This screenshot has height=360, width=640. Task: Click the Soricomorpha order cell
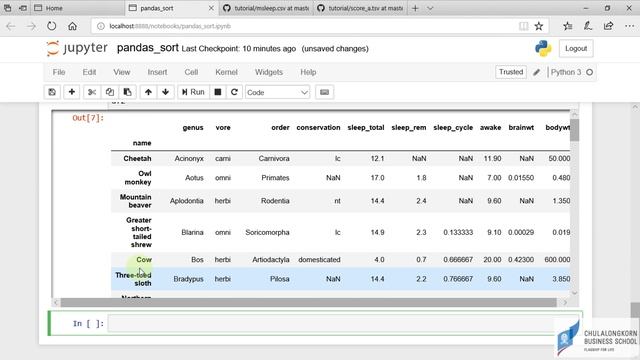[267, 232]
